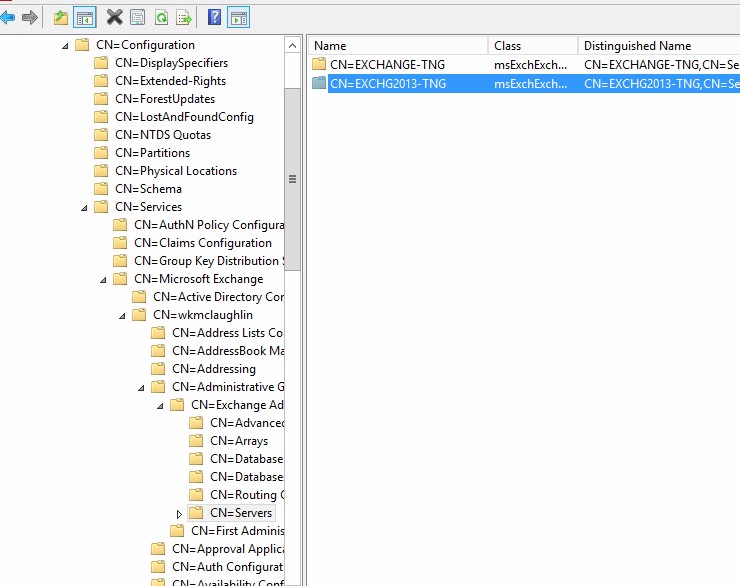This screenshot has height=586, width=740.
Task: Click the CN=Schema folder icon
Action: (101, 189)
